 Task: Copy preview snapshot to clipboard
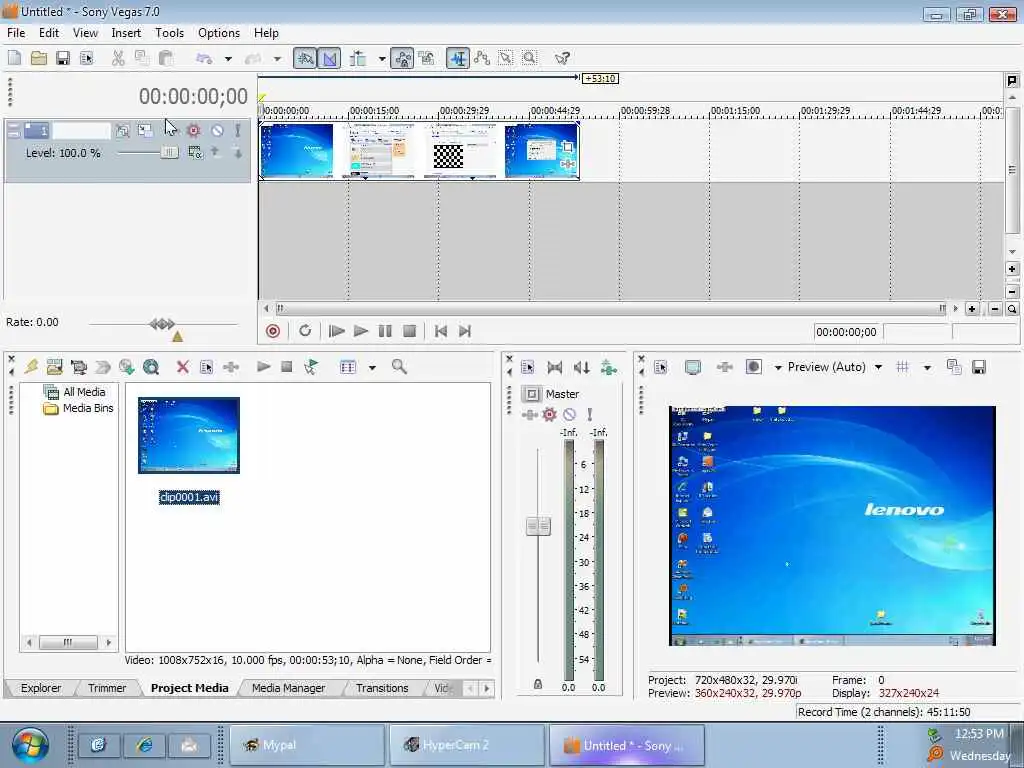[954, 367]
